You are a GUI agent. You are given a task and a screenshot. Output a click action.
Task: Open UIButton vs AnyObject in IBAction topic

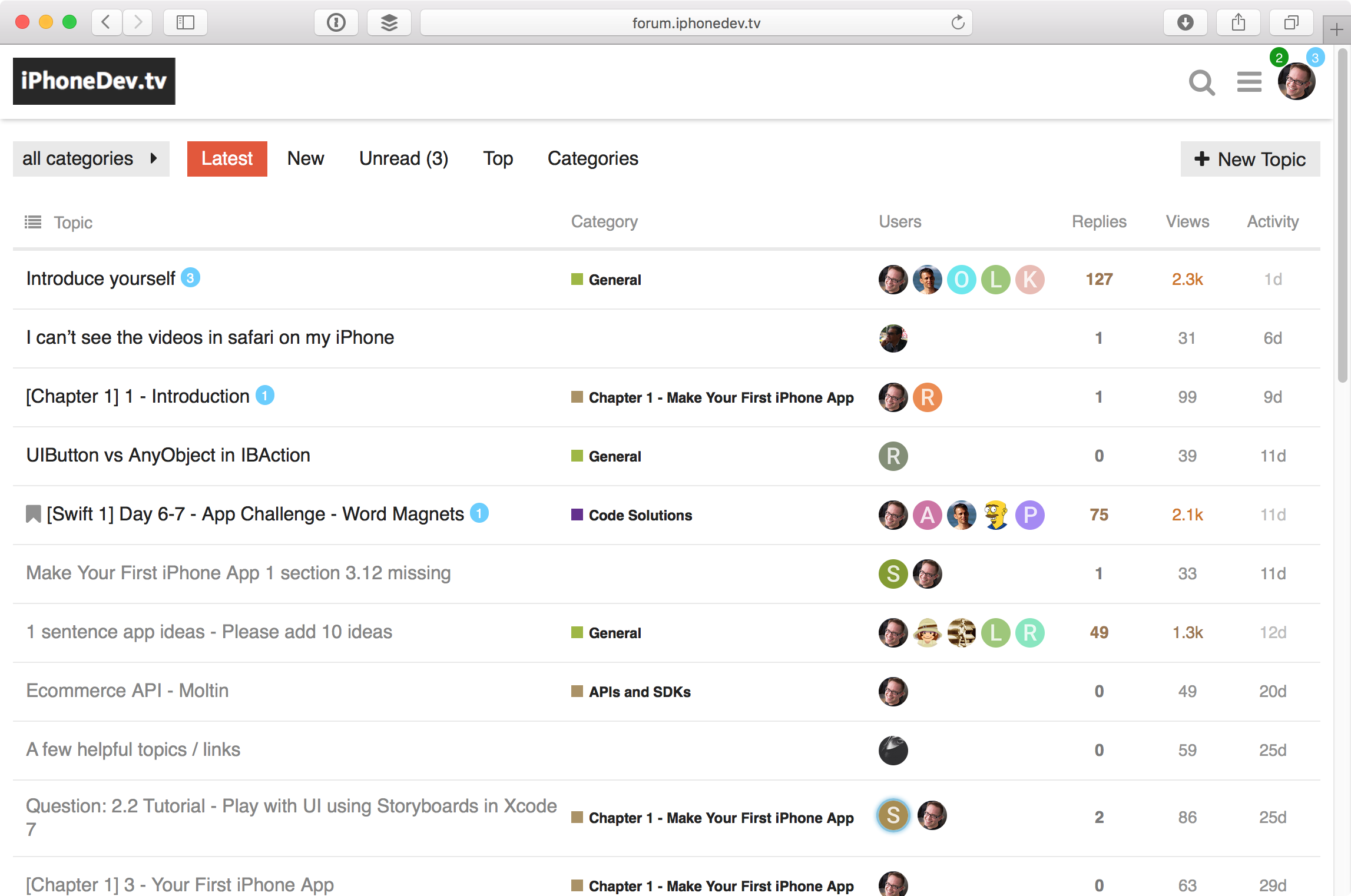168,455
